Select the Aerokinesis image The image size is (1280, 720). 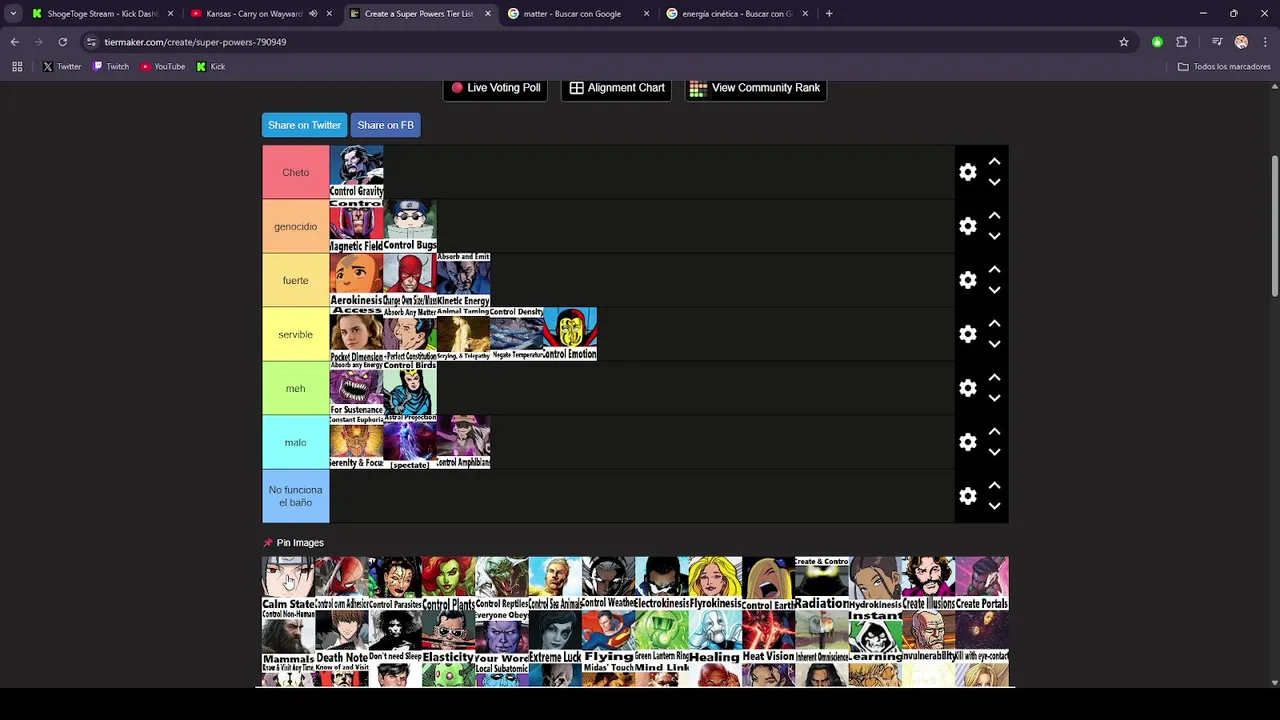coord(356,280)
